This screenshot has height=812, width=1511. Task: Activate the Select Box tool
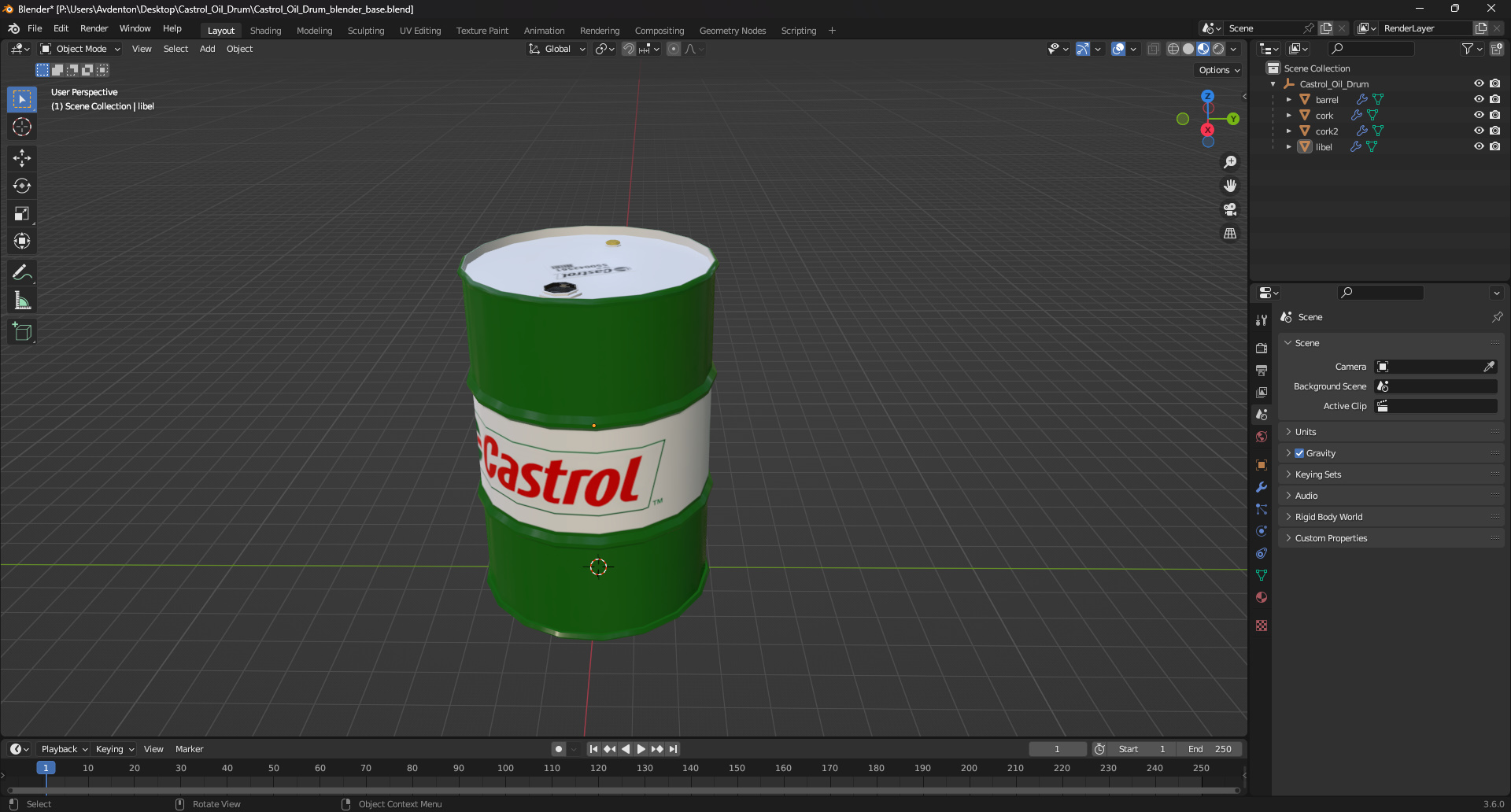(22, 99)
